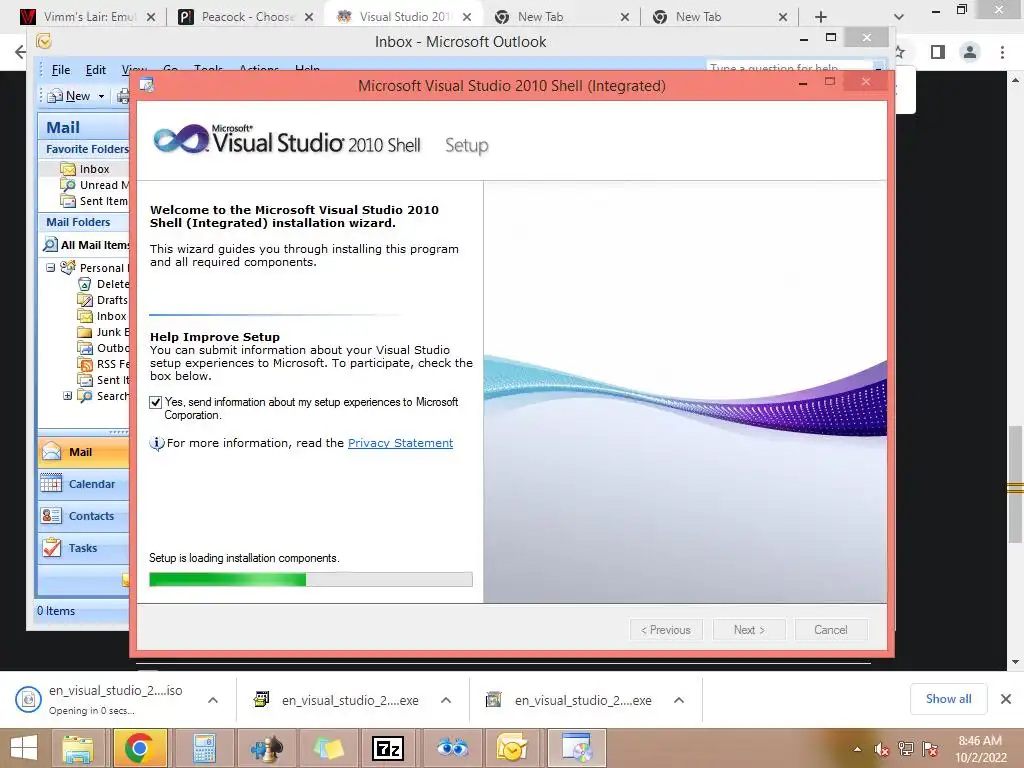
Task: Open RSS Feeds folder icon
Action: (x=84, y=364)
